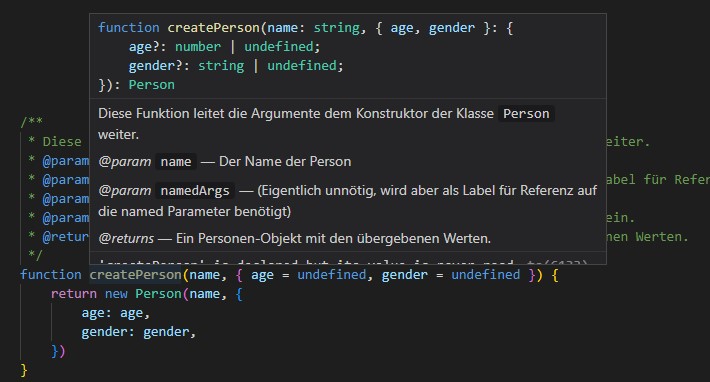Click 'return' keyword in function body
710x382 pixels.
pos(74,294)
